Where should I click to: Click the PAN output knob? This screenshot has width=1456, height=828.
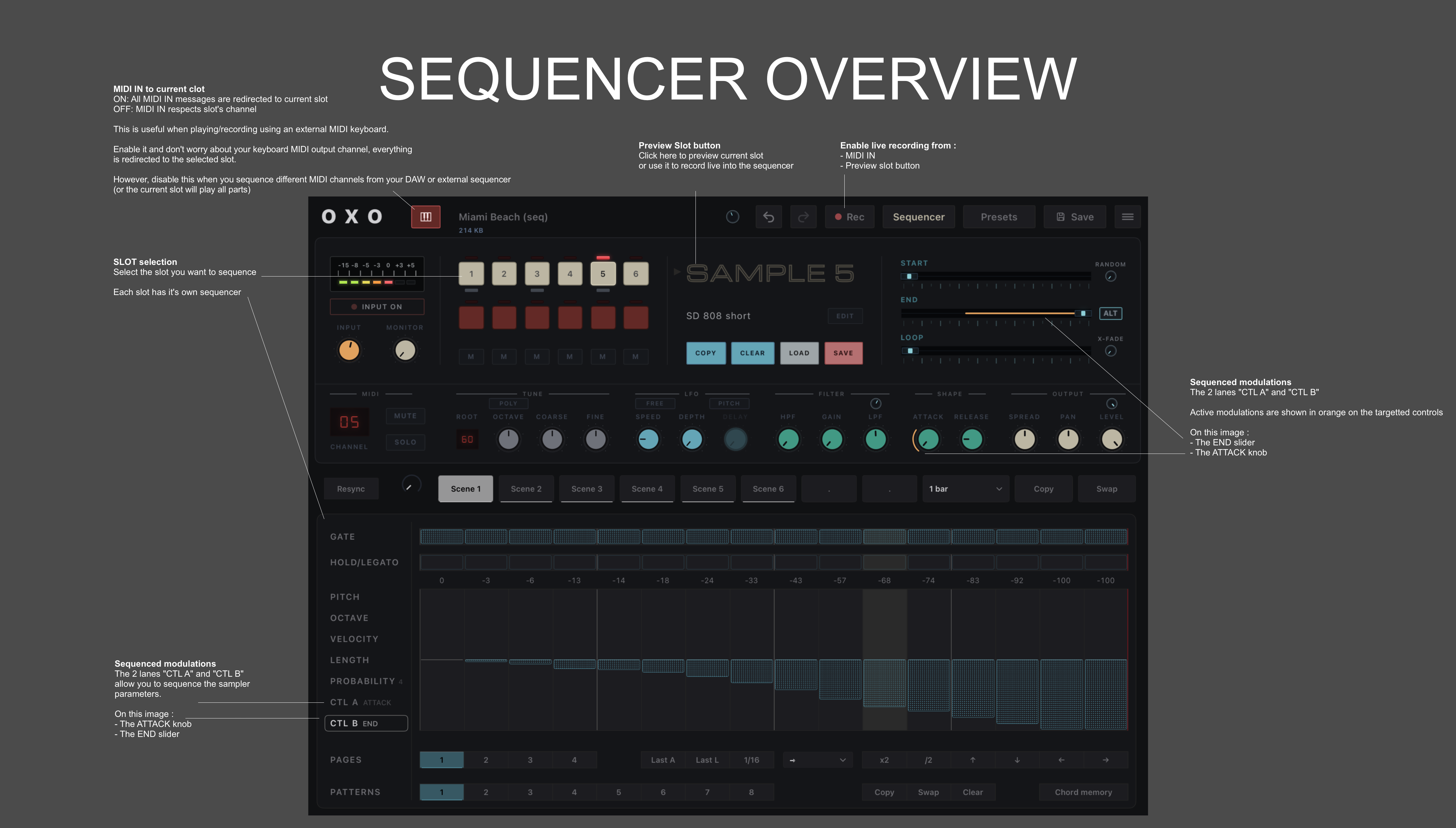click(x=1068, y=439)
